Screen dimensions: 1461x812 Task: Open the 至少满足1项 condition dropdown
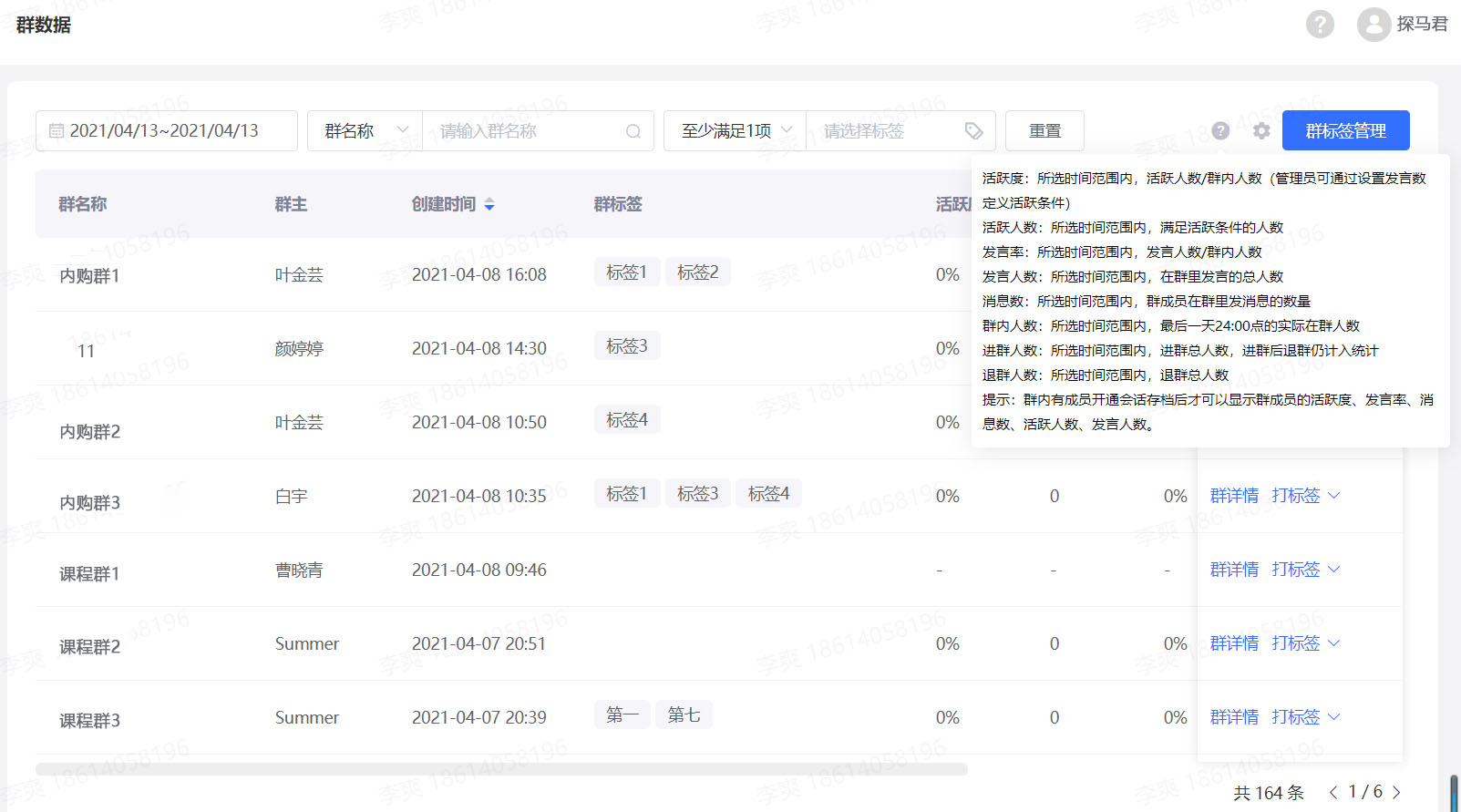pyautogui.click(x=735, y=131)
